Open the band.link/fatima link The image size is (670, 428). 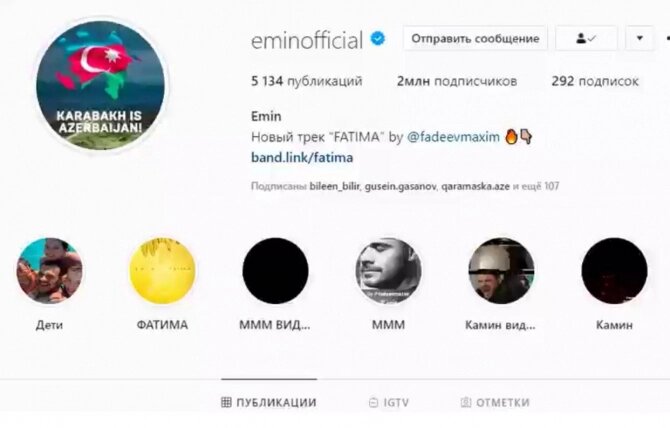[302, 158]
